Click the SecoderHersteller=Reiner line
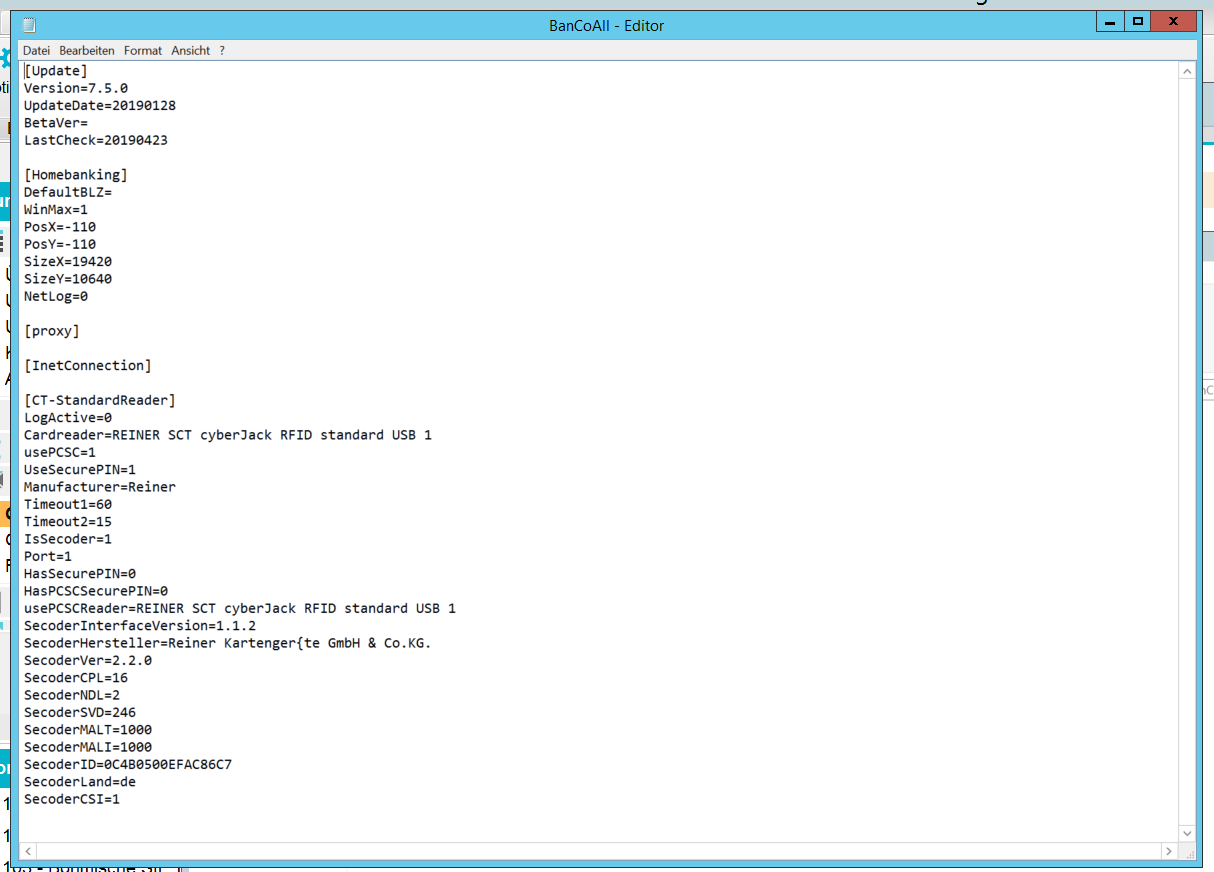1214x872 pixels. (228, 643)
